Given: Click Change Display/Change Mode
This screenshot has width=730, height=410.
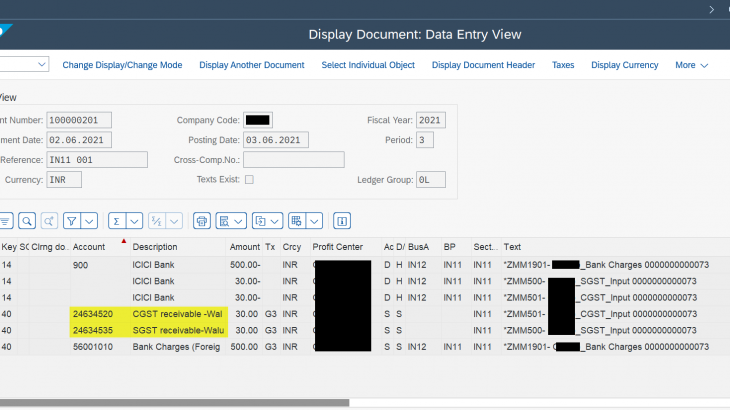Looking at the screenshot, I should click(x=122, y=65).
